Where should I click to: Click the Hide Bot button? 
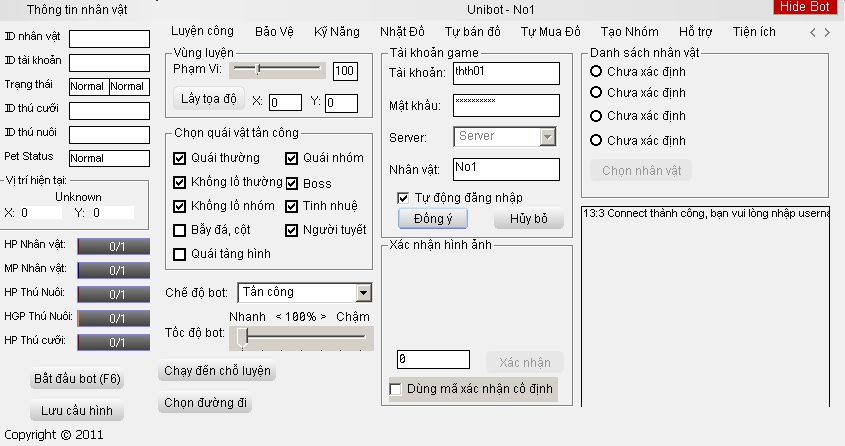point(805,7)
